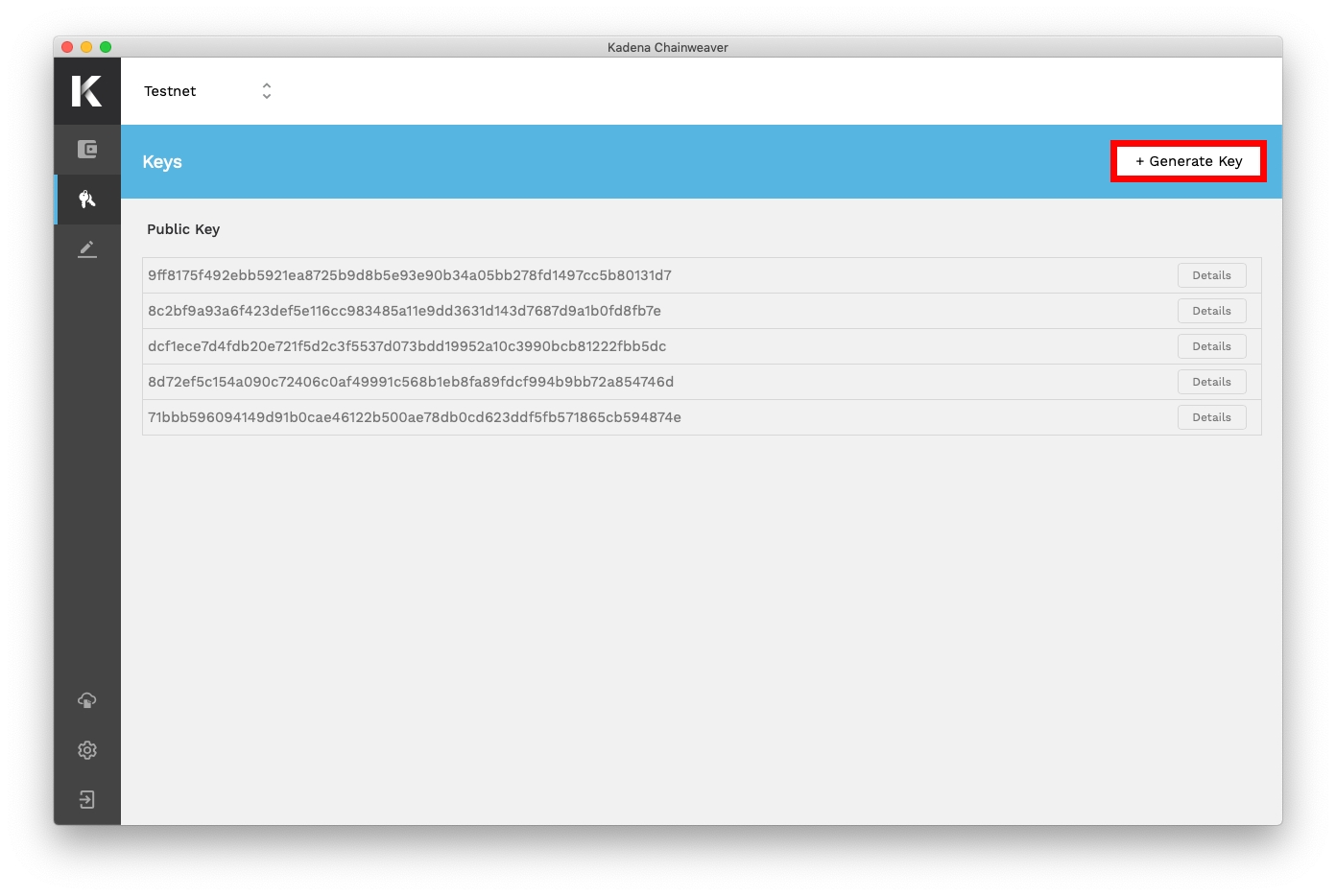The width and height of the screenshot is (1336, 896).
Task: Show Details for key starting dcf1ece7
Action: pyautogui.click(x=1211, y=346)
